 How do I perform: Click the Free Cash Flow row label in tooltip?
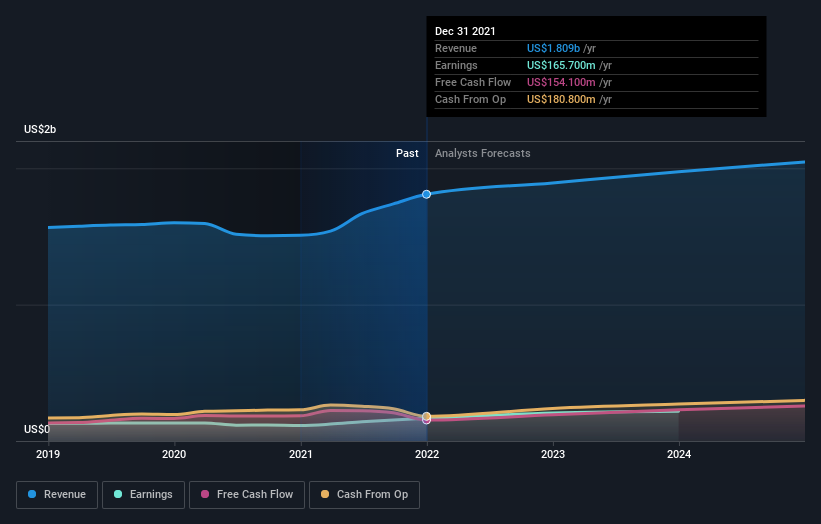pos(473,82)
